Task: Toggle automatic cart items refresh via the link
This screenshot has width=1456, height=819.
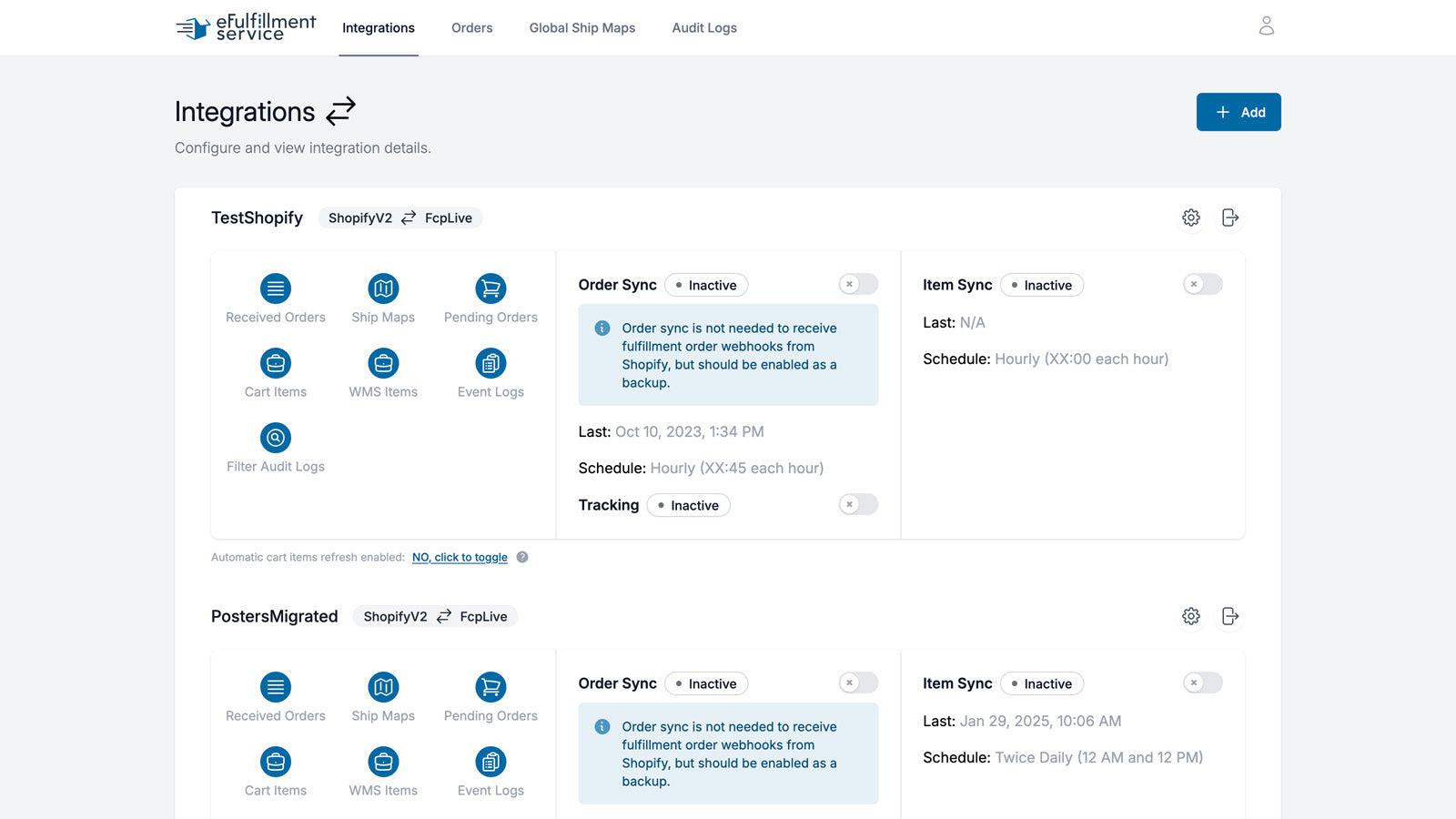Action: 460,557
